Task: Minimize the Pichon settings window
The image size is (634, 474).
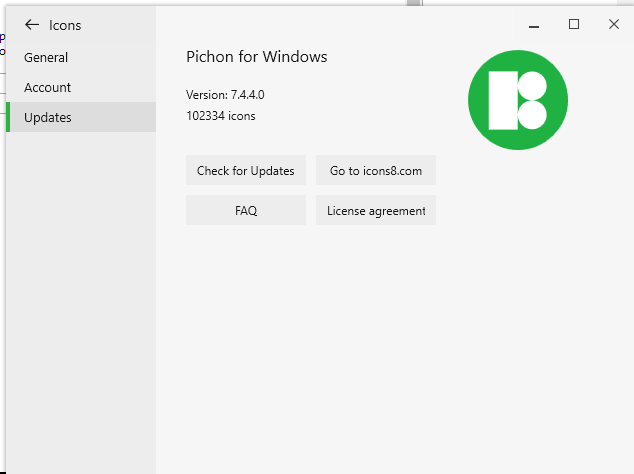Action: (534, 25)
